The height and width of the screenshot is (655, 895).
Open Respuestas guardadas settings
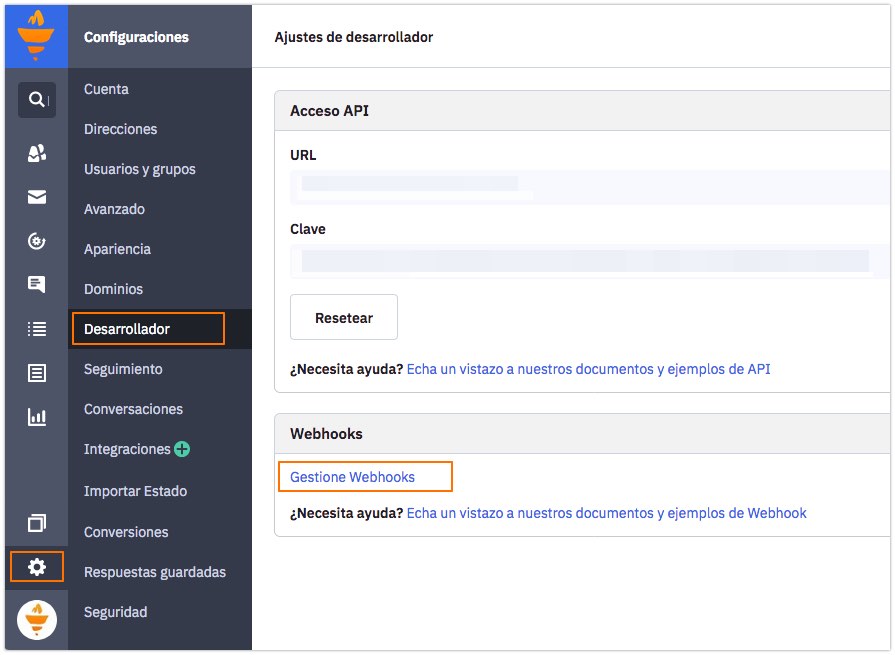(155, 572)
